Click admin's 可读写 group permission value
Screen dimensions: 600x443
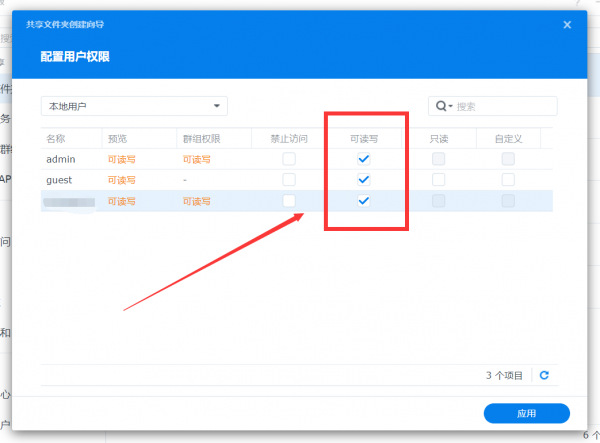(x=196, y=160)
